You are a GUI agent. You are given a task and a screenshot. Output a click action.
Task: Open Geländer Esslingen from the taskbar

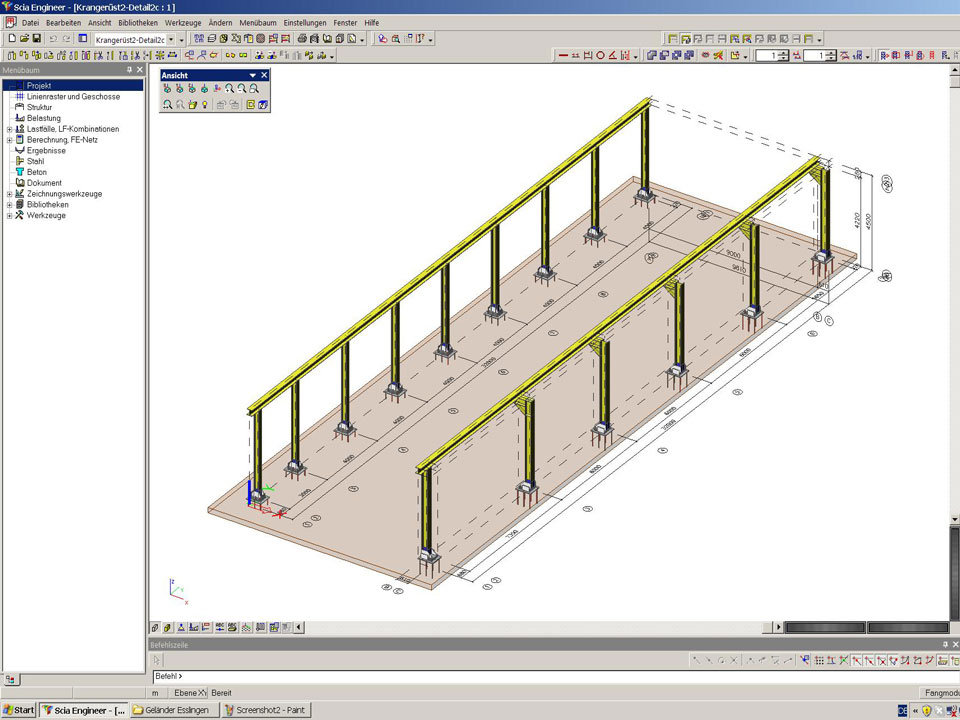click(x=174, y=710)
